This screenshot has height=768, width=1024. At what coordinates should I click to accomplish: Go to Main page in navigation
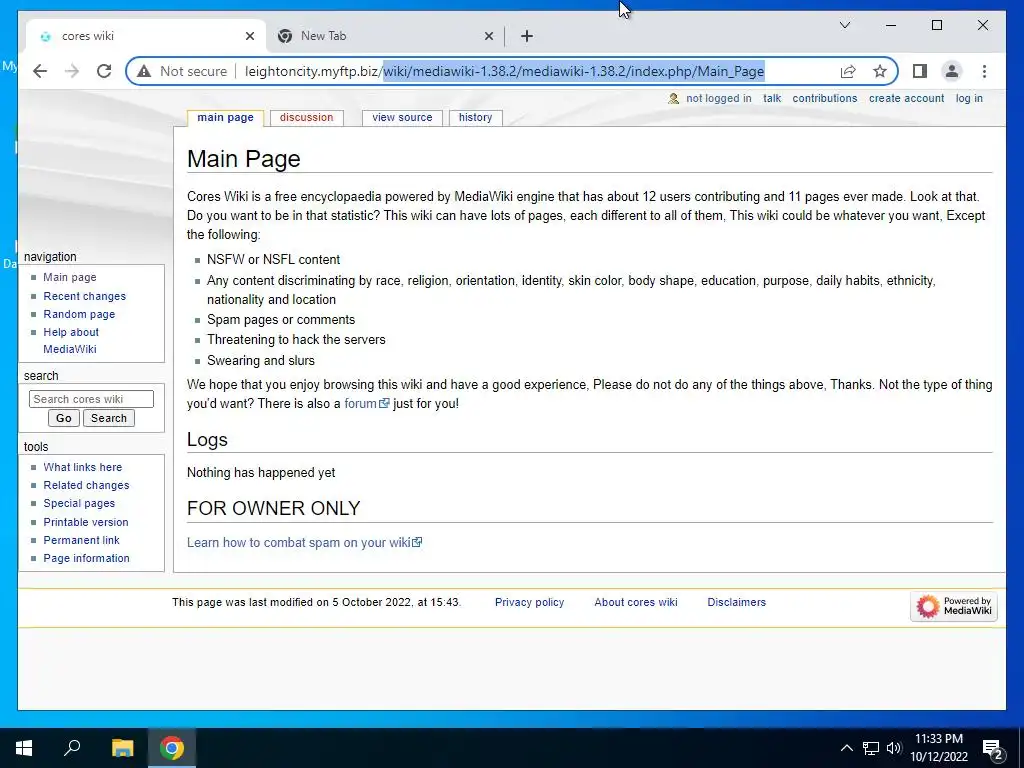69,277
